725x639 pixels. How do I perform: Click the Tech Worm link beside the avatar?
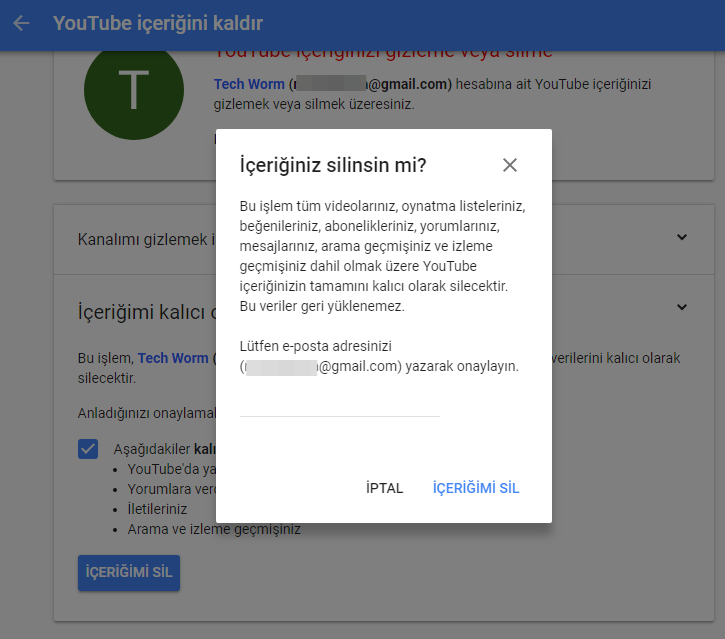[249, 85]
